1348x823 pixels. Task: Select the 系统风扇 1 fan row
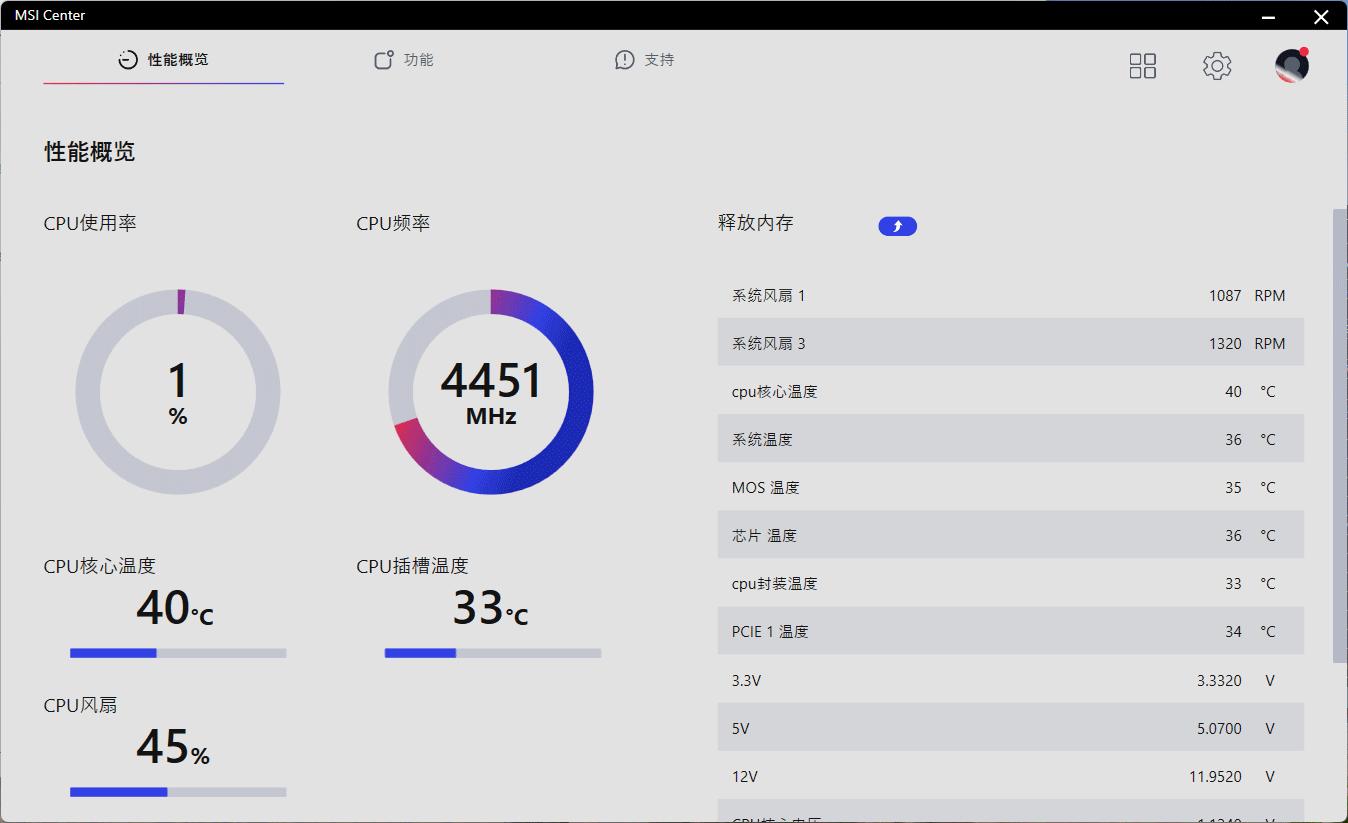[1010, 295]
